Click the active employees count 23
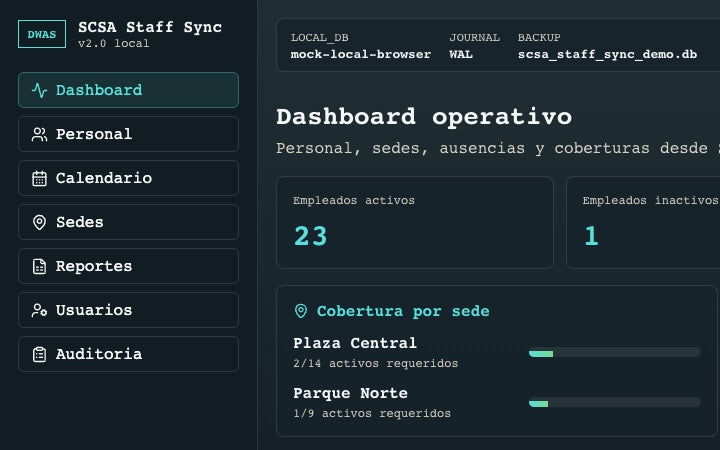The width and height of the screenshot is (720, 450). (310, 236)
